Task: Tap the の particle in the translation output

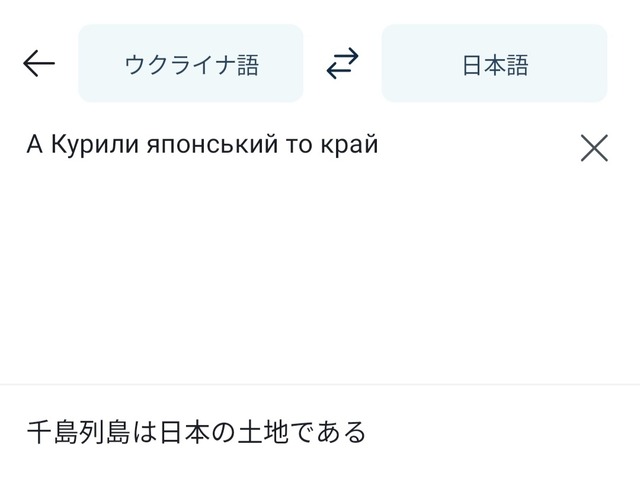Action: pos(224,432)
